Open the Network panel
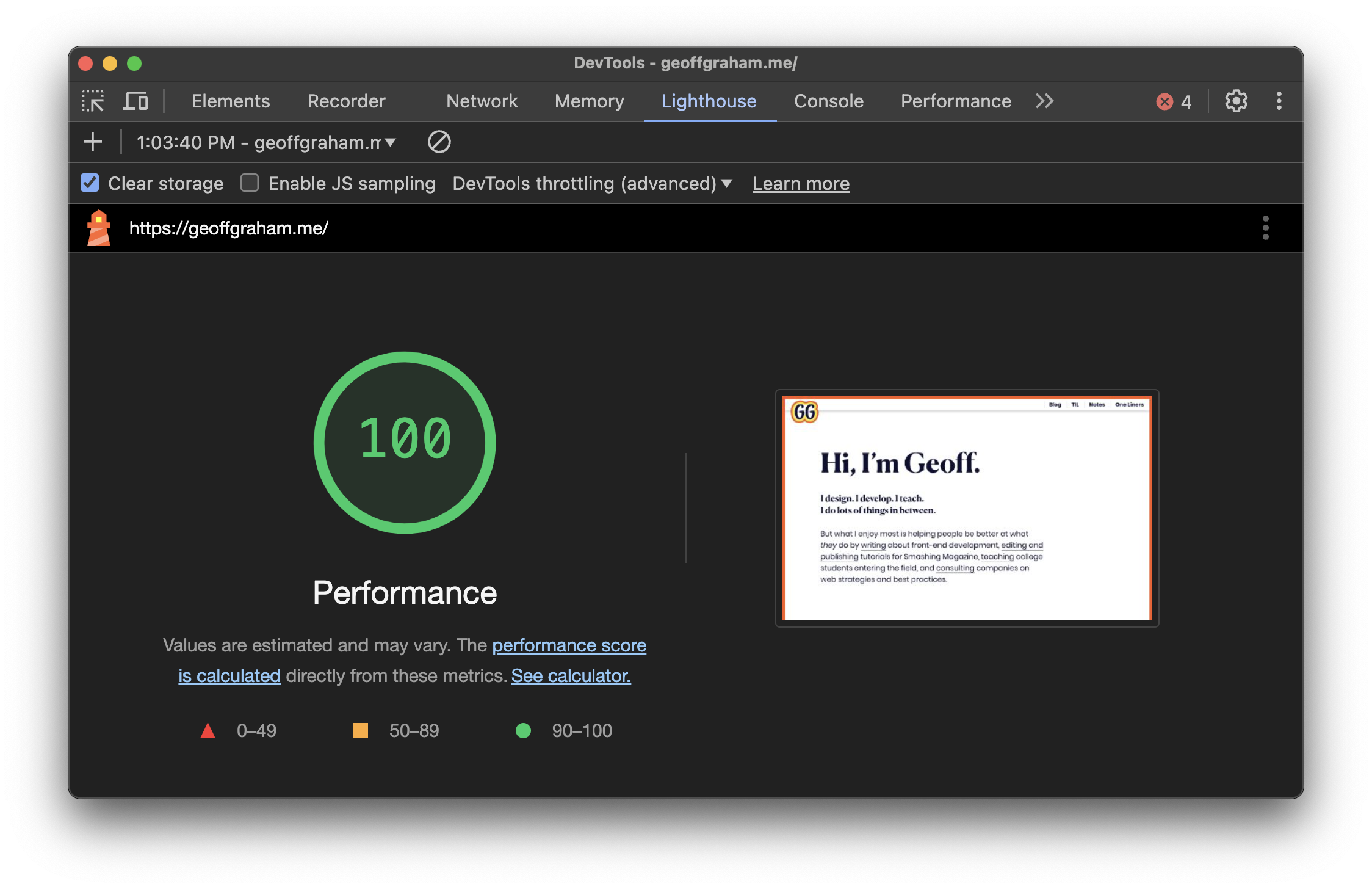Viewport: 1372px width, 889px height. click(482, 101)
